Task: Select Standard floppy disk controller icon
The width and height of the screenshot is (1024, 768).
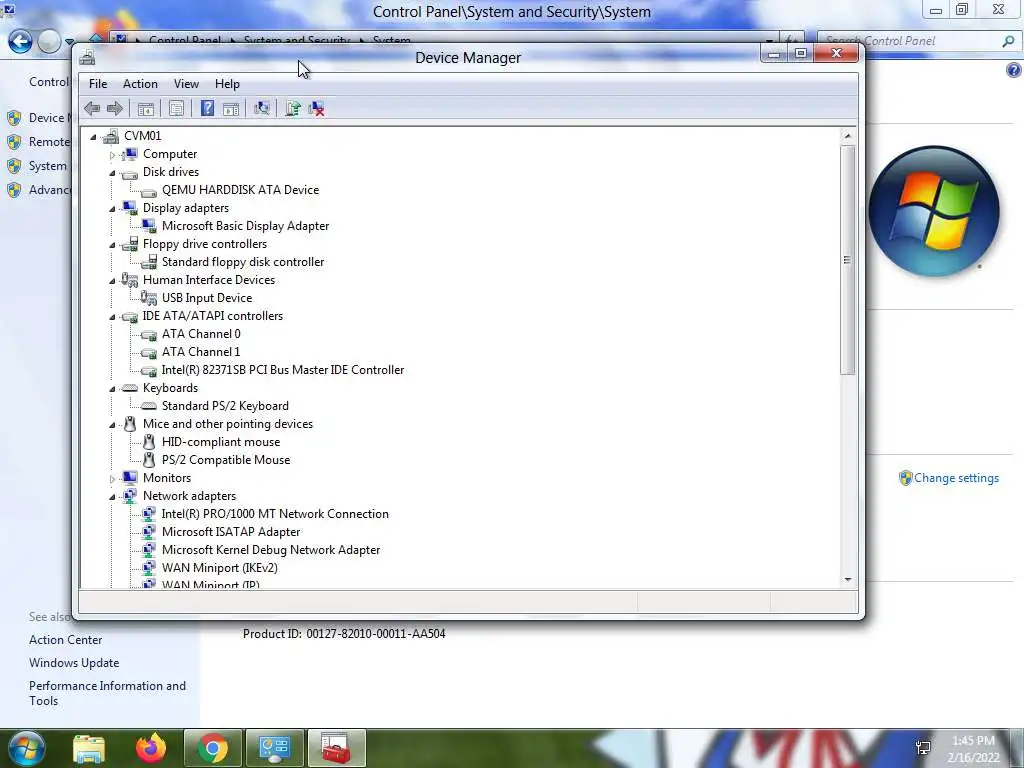Action: [149, 262]
